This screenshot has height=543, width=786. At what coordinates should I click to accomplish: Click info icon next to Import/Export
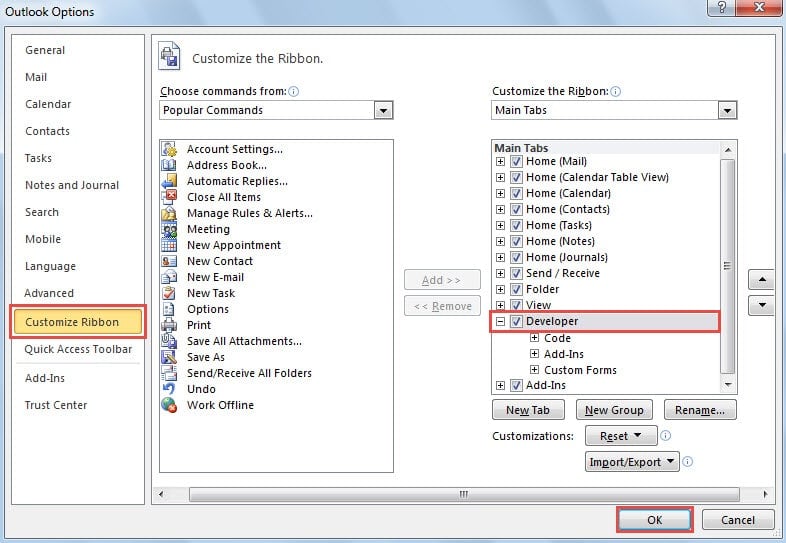point(688,462)
